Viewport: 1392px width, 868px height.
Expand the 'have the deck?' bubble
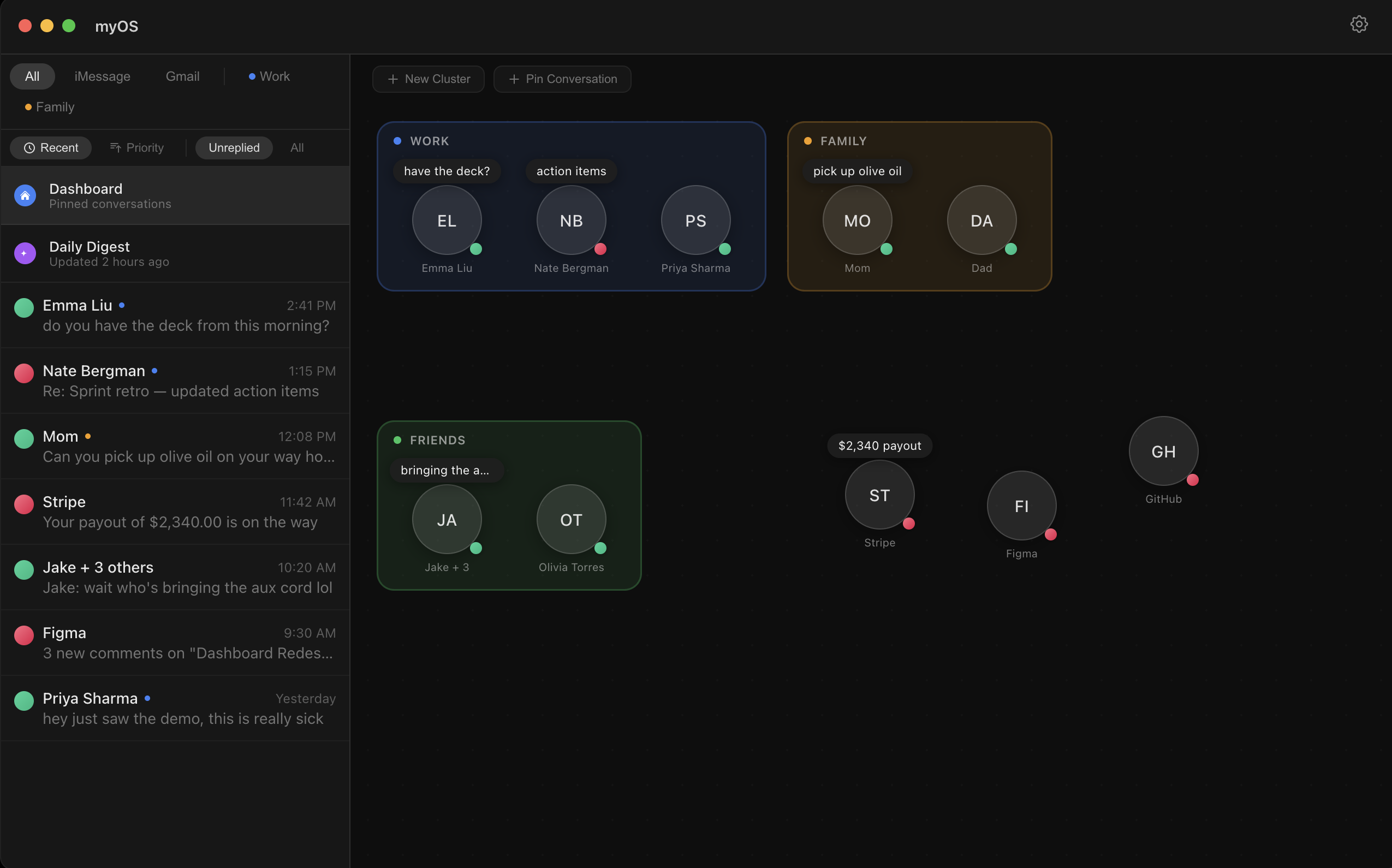[446, 170]
